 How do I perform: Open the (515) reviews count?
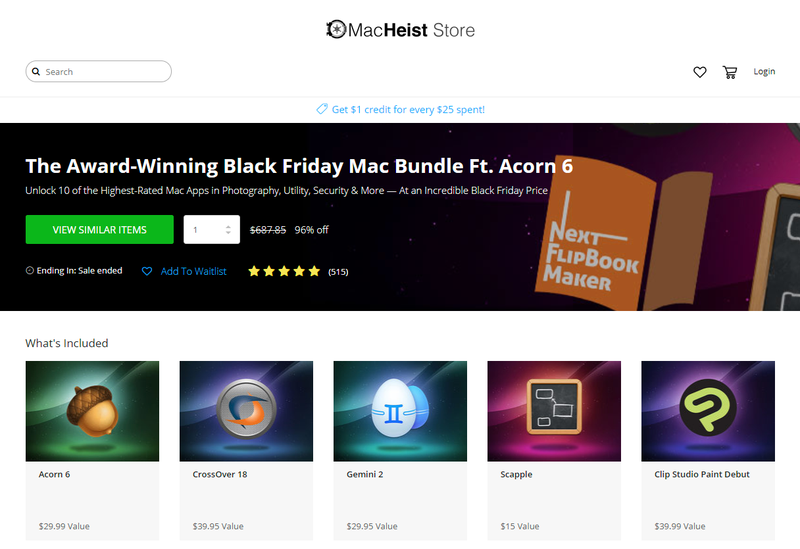(x=338, y=272)
